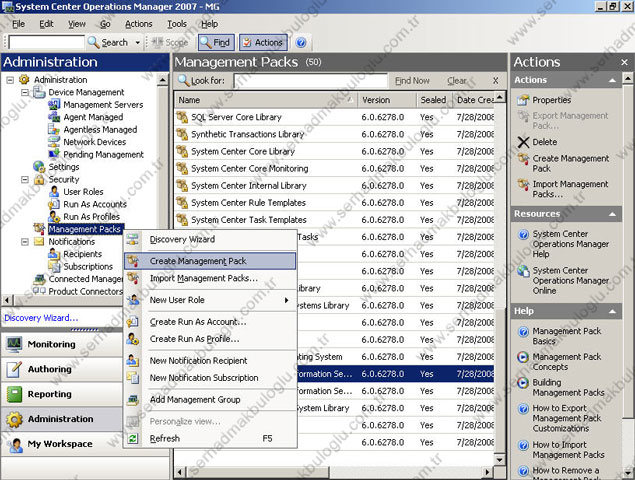Switch to the Monitoring workspace

pyautogui.click(x=62, y=344)
